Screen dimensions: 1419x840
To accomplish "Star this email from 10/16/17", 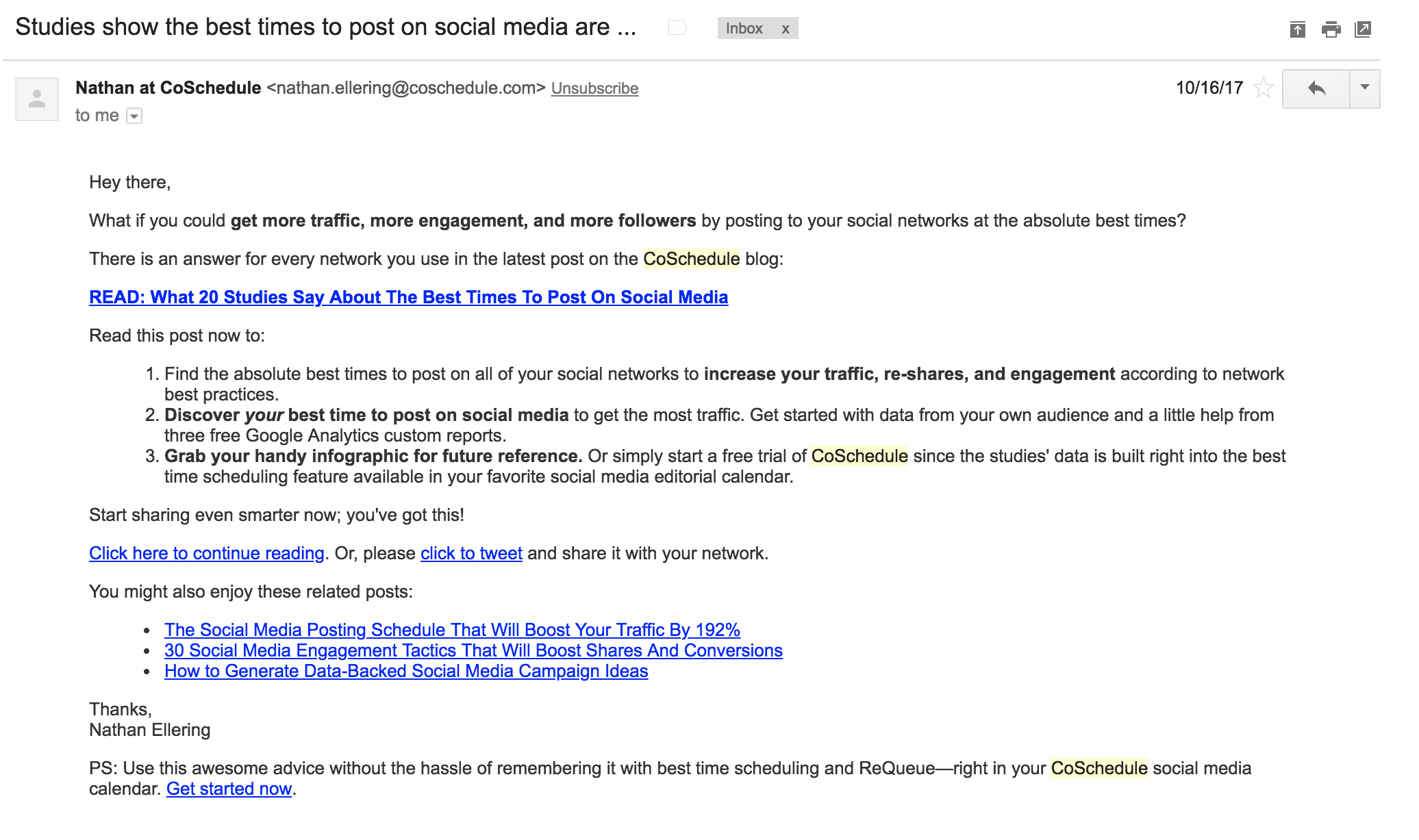I will point(1264,88).
